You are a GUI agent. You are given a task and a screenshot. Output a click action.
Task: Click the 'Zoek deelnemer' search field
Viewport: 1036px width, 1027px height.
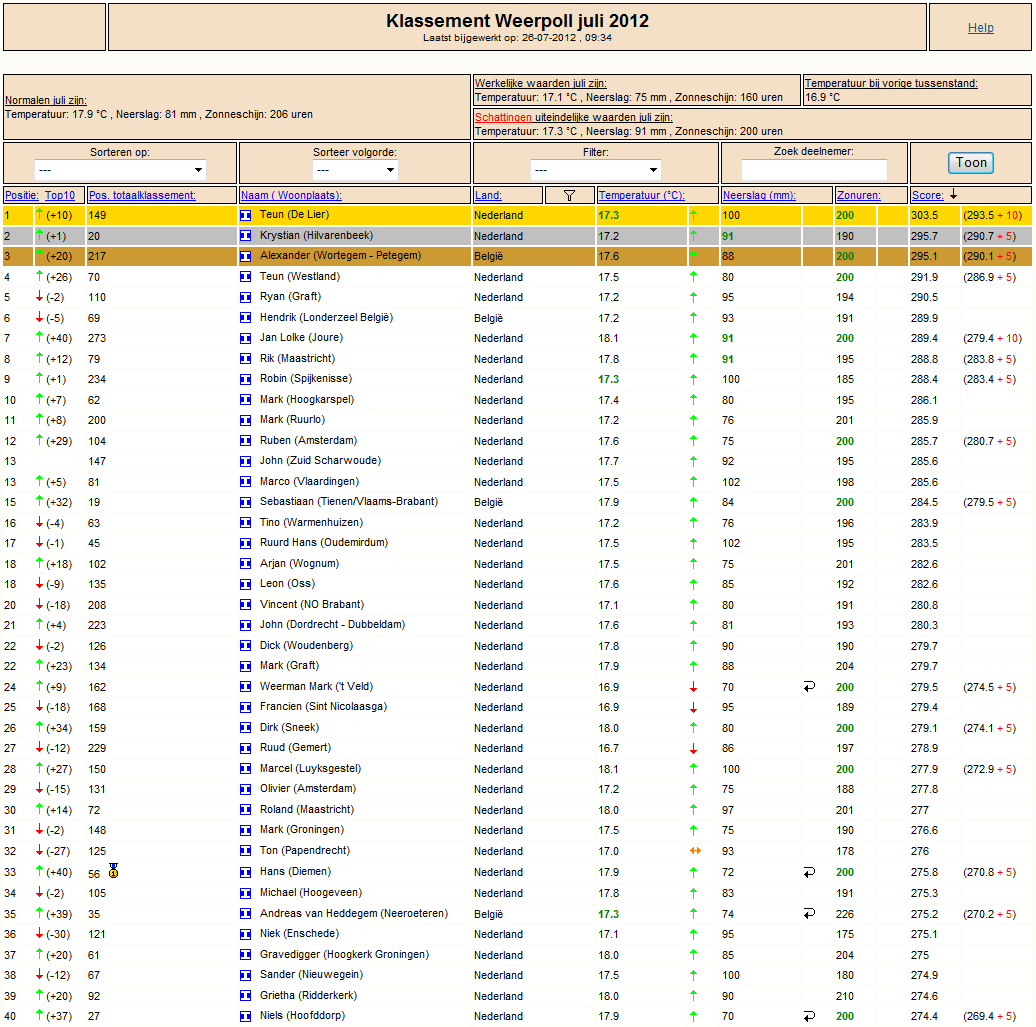click(x=814, y=170)
